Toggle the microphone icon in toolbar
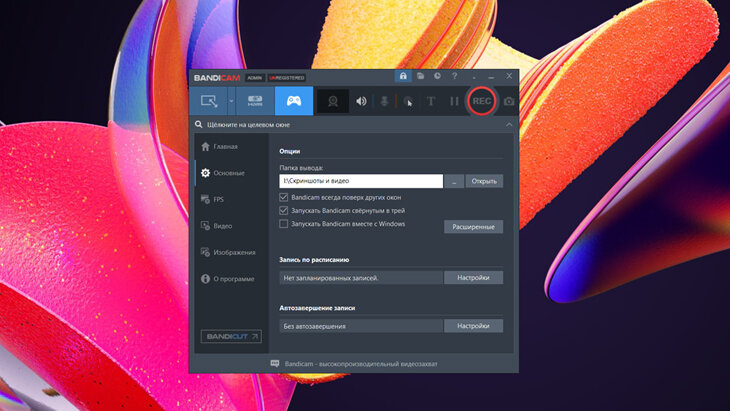730x411 pixels. (x=384, y=101)
